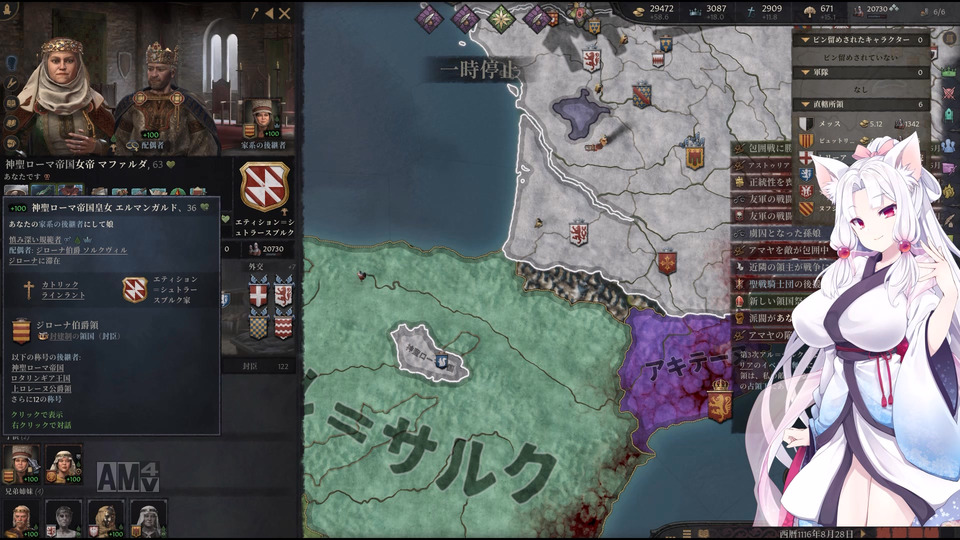Select the メッス holding row
The height and width of the screenshot is (540, 960).
[x=862, y=124]
